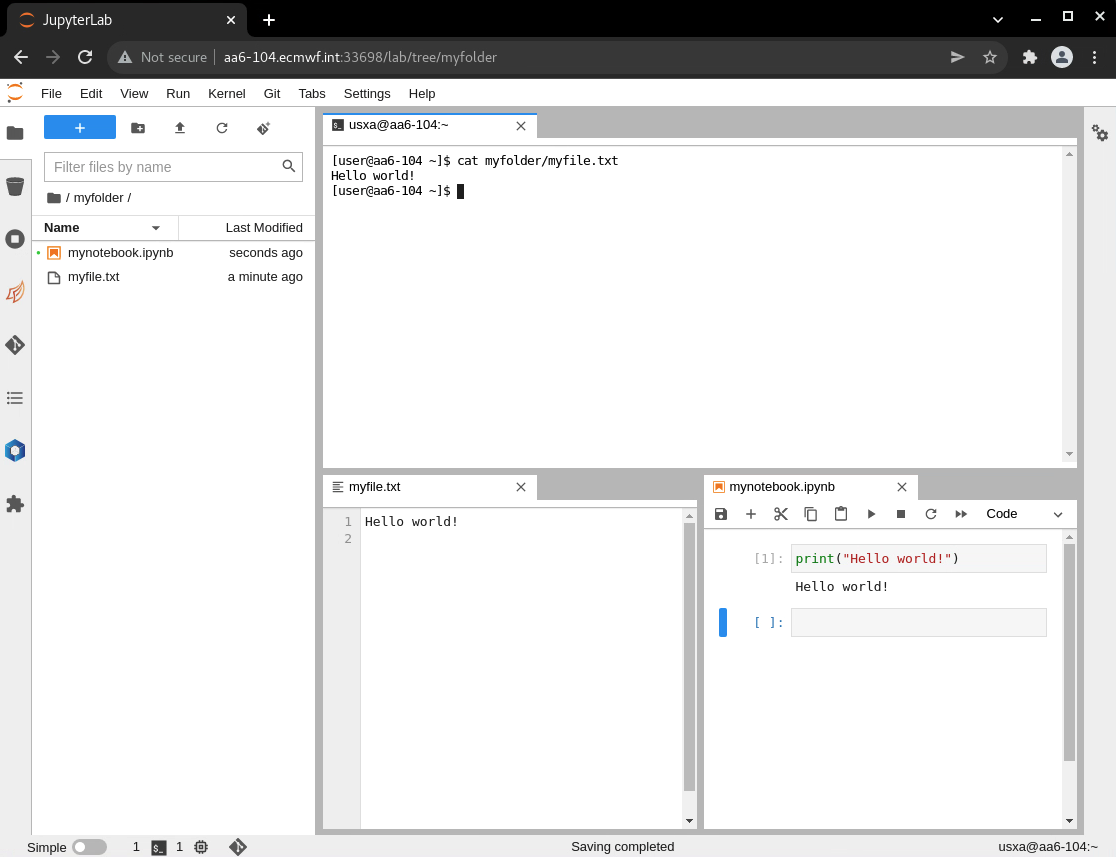
Task: Click the blue New Launcher button
Action: click(80, 128)
